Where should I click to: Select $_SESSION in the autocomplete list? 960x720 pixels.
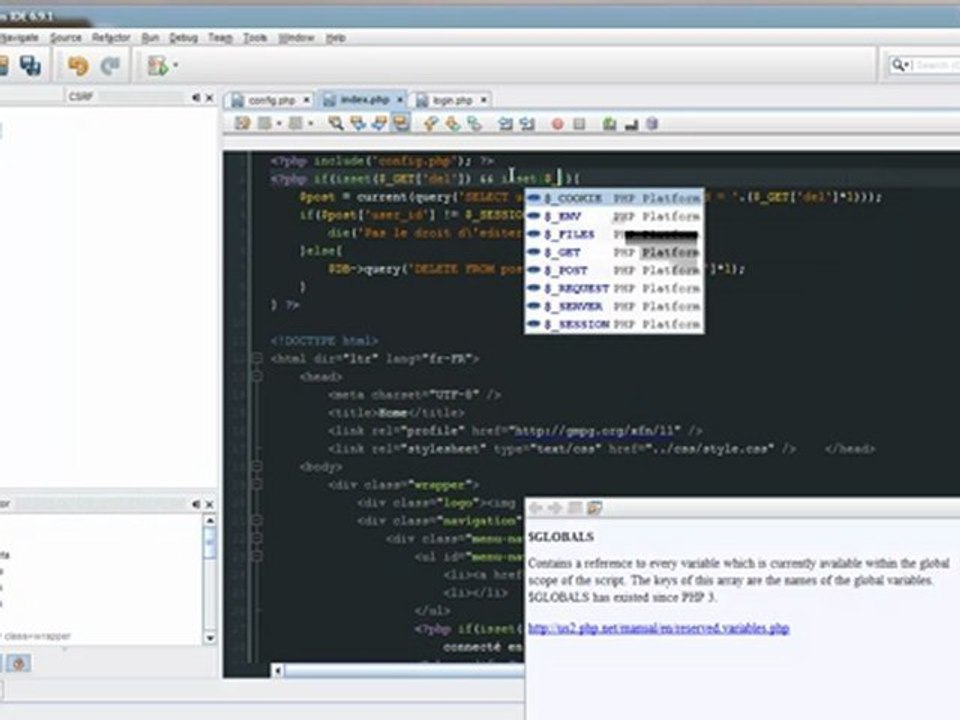pos(614,324)
